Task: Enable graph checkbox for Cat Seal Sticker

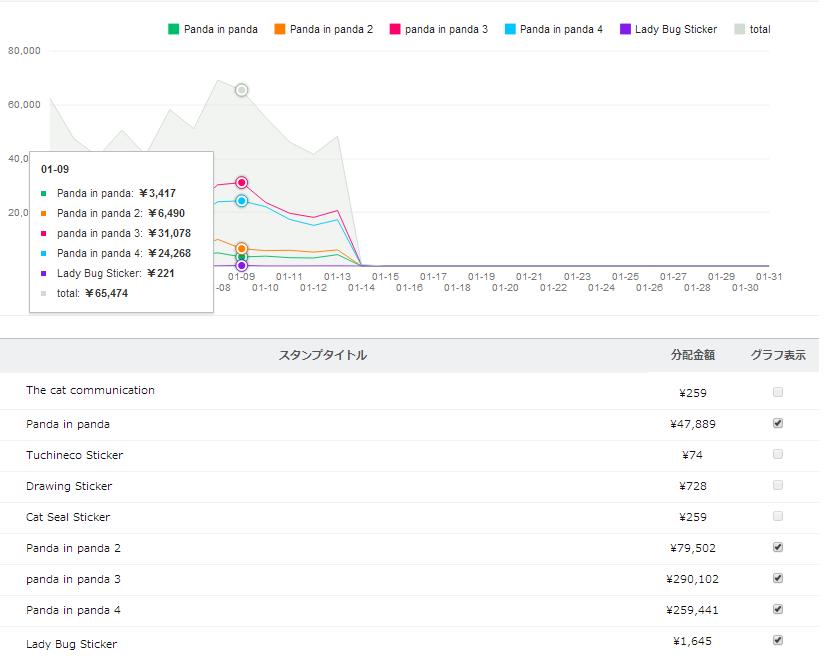Action: point(778,516)
